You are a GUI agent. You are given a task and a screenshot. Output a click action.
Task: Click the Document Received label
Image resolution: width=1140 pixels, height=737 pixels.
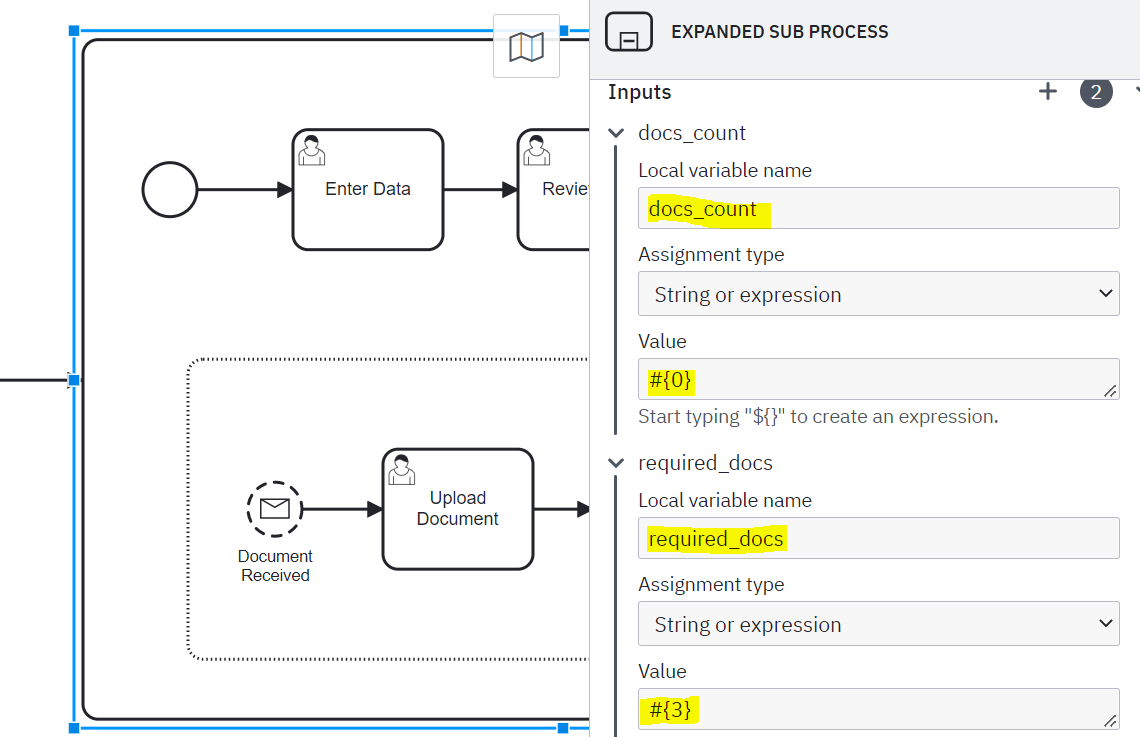(275, 565)
